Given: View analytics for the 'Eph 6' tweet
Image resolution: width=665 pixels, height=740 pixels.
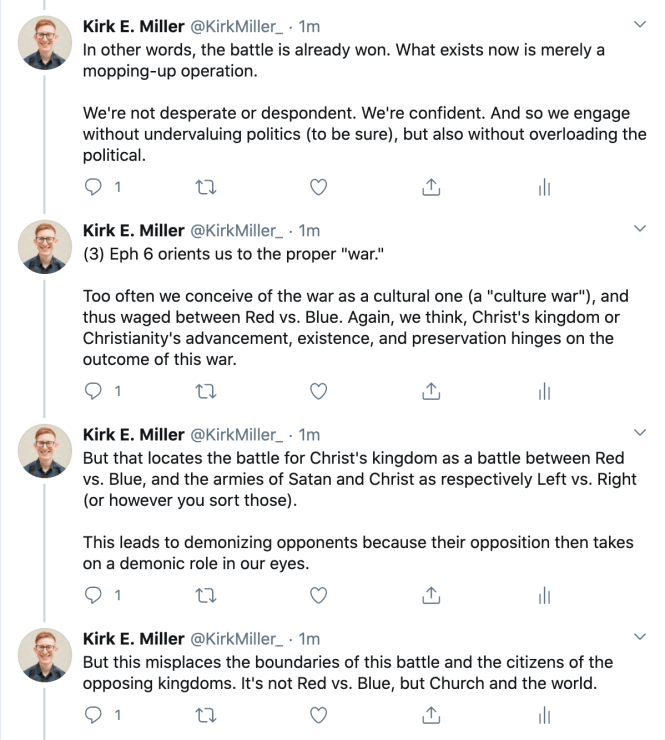Looking at the screenshot, I should click(545, 391).
